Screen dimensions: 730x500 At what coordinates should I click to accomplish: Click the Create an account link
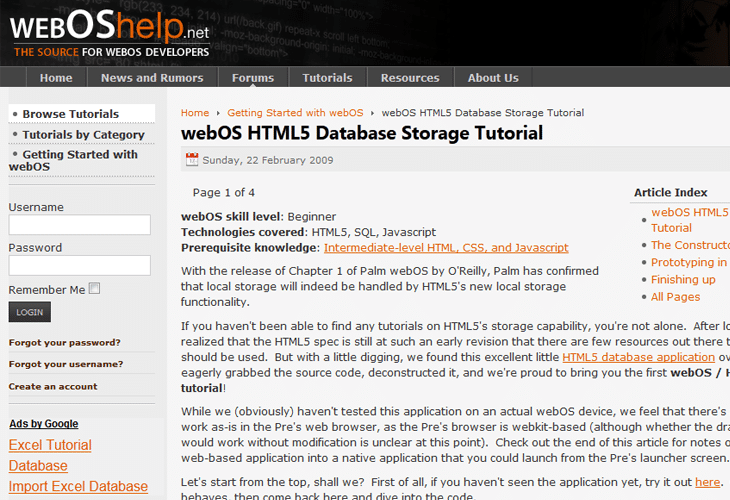[x=53, y=386]
